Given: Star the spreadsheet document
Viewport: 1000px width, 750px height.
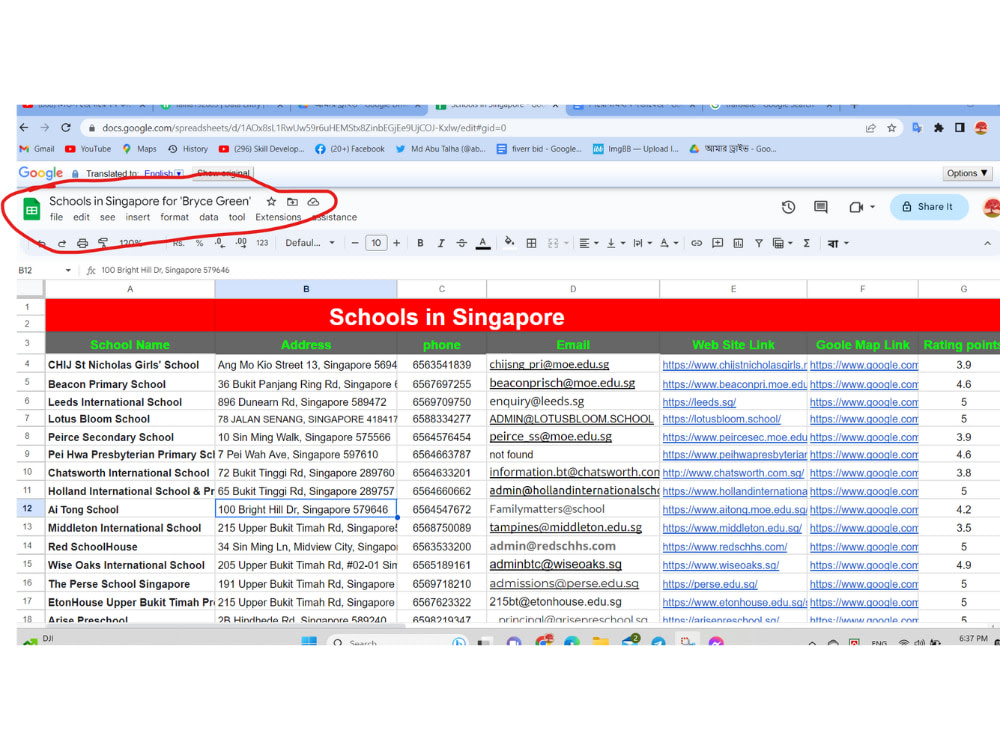Looking at the screenshot, I should coord(271,202).
